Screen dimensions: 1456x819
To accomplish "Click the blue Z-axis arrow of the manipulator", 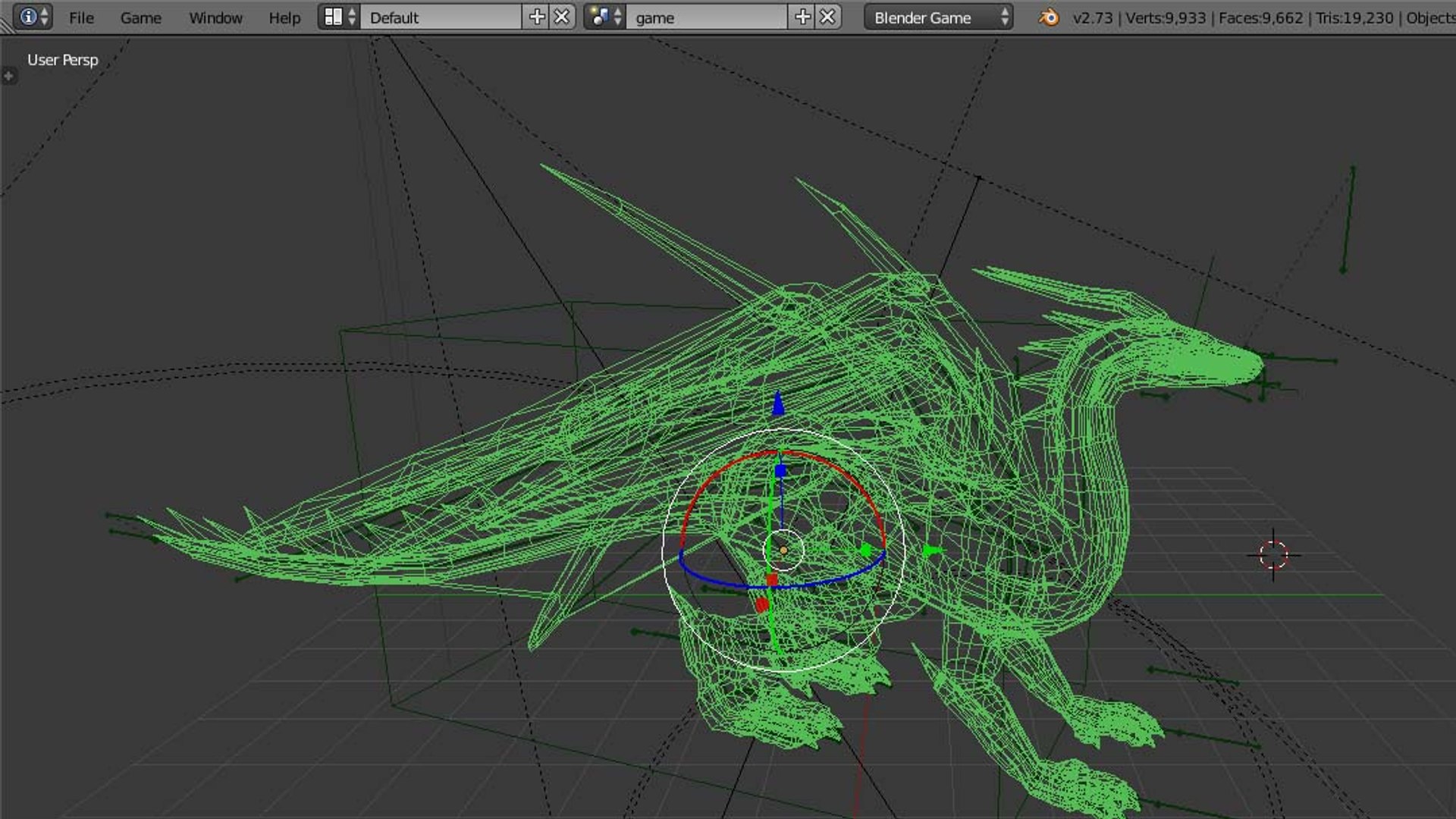I will [x=778, y=403].
